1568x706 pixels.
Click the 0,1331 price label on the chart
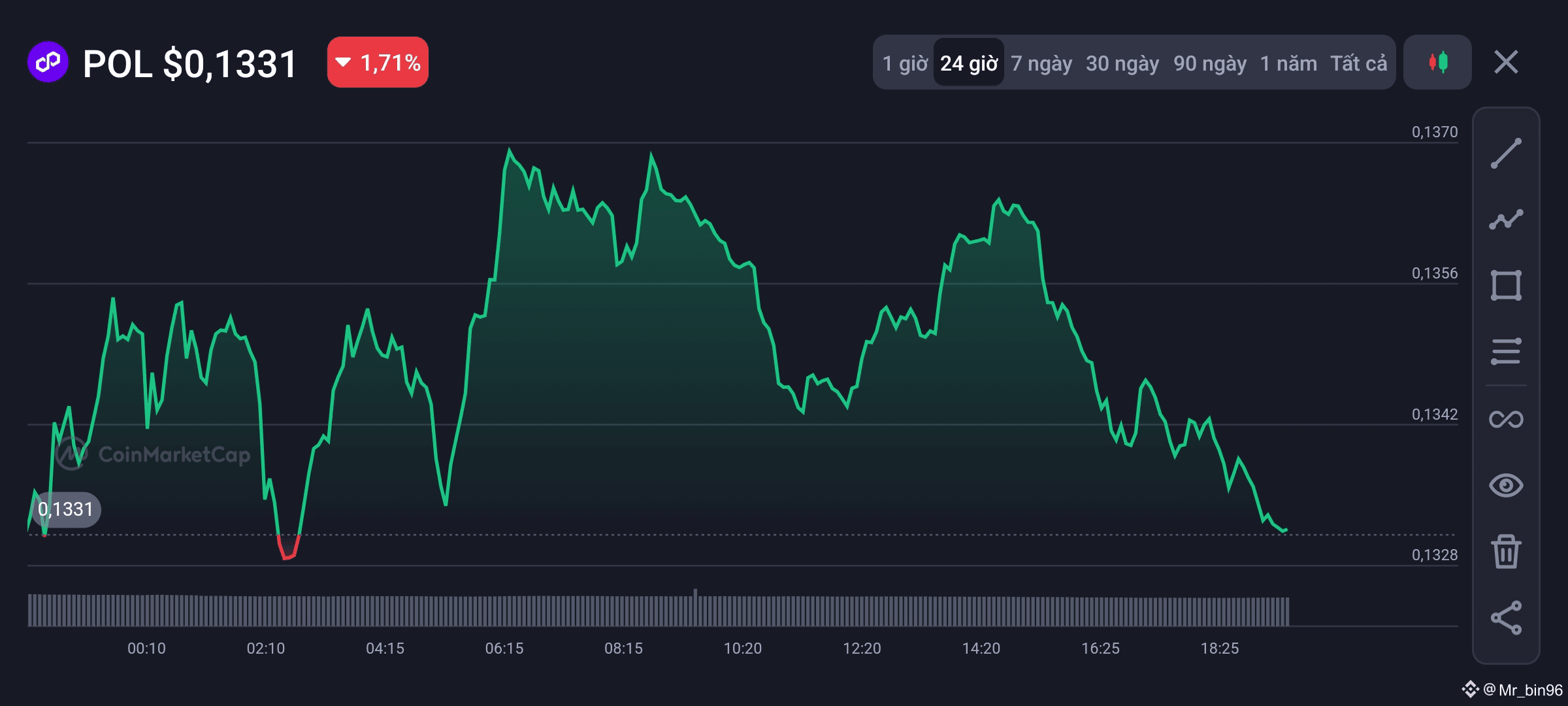tap(66, 509)
